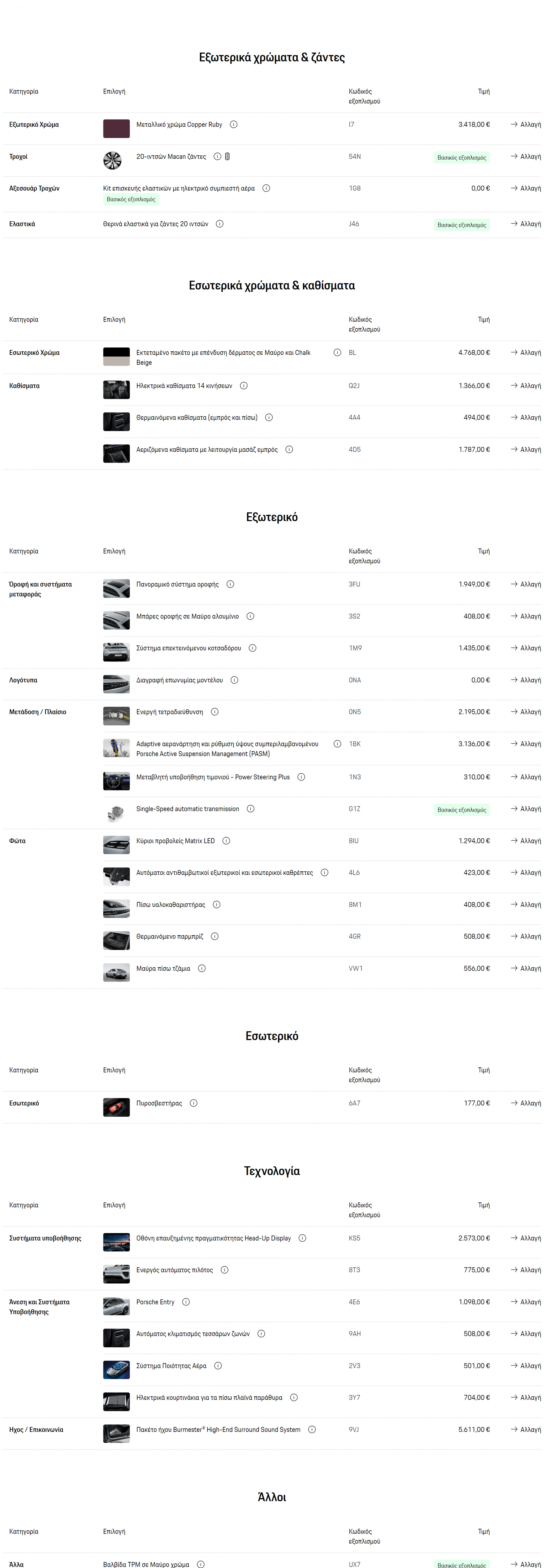This screenshot has height=1568, width=556.
Task: Click price 5.611,00 € for Burmester
Action: (x=474, y=1430)
